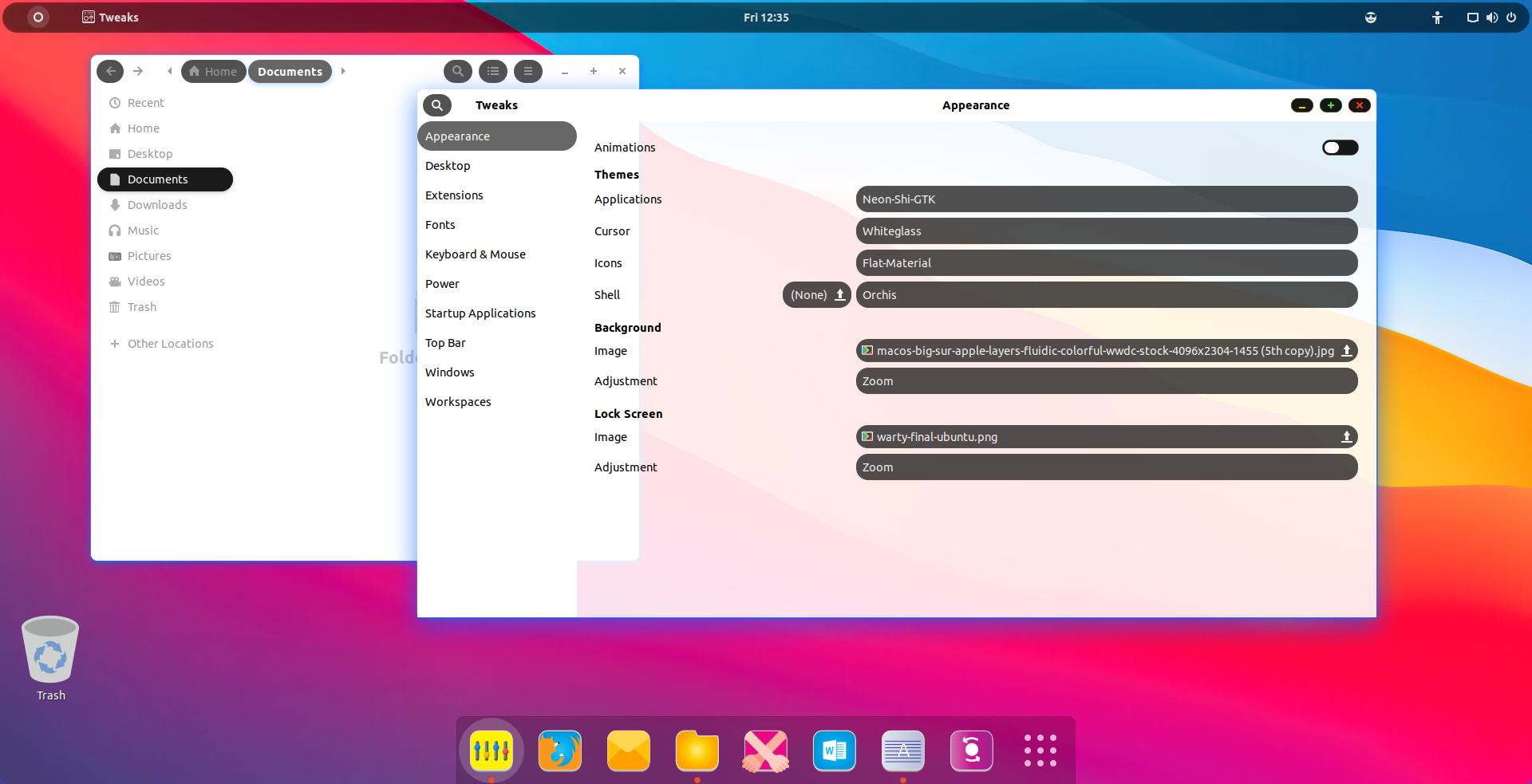
Task: Click the accessibility icon in top bar
Action: click(x=1437, y=18)
